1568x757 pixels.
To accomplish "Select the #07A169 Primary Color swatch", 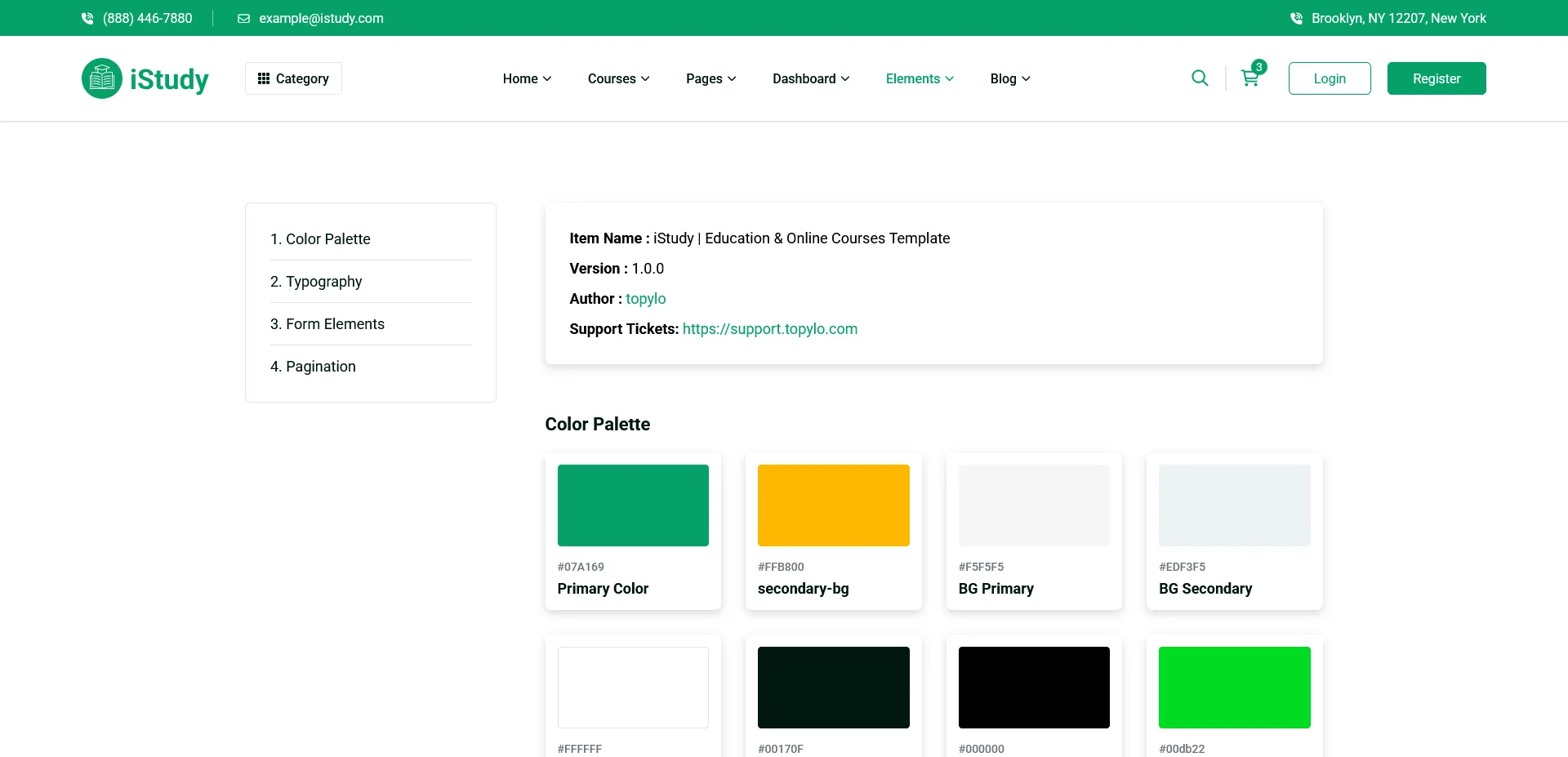I will pos(633,505).
